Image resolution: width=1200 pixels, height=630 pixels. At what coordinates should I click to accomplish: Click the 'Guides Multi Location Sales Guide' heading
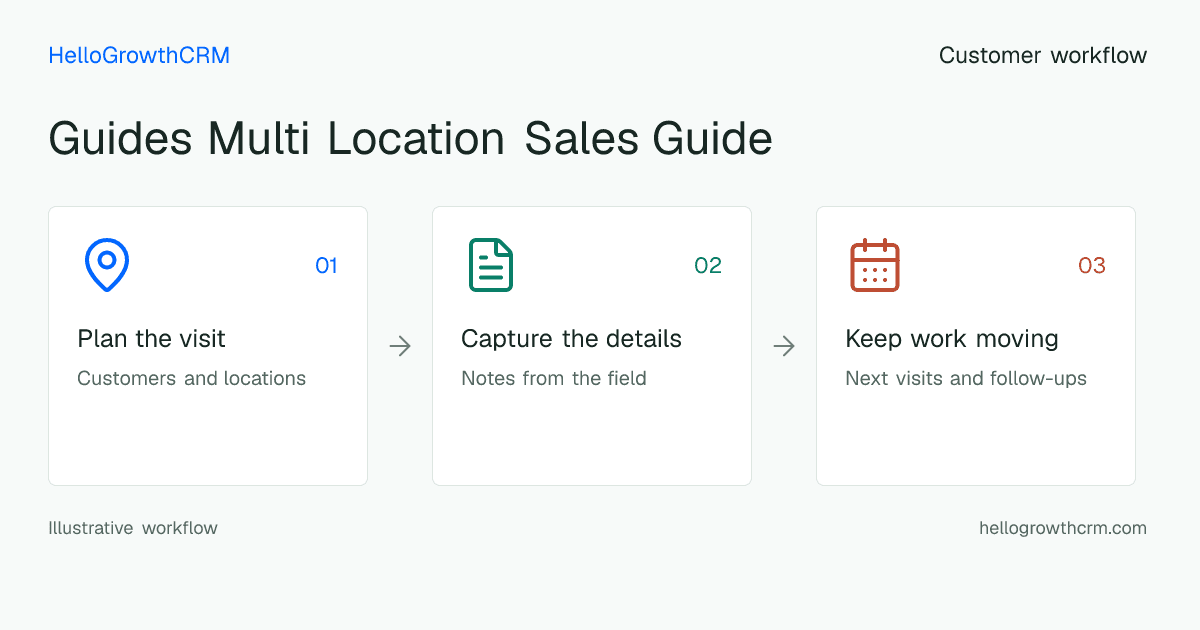click(410, 139)
